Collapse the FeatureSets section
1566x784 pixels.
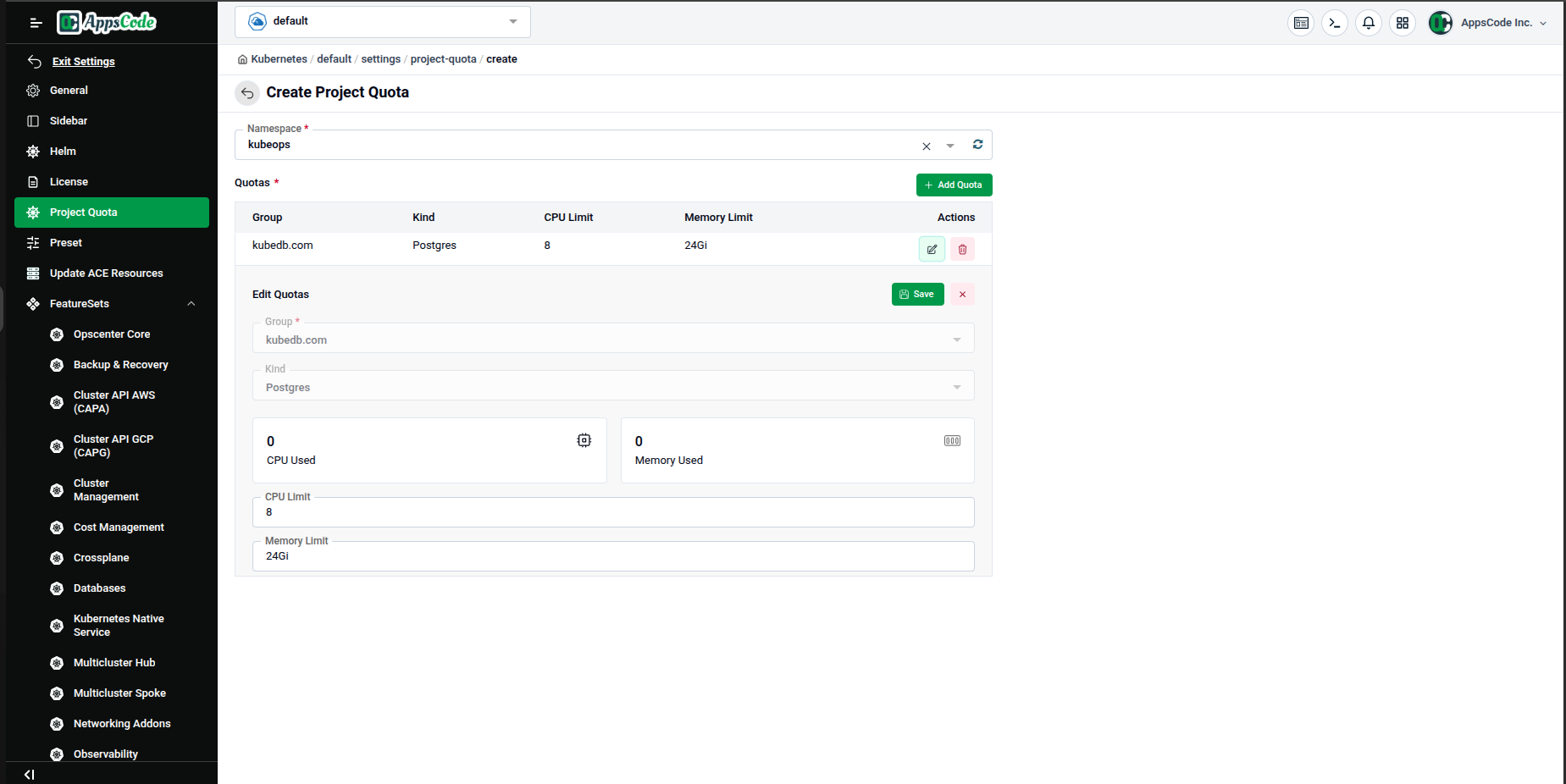click(x=191, y=303)
